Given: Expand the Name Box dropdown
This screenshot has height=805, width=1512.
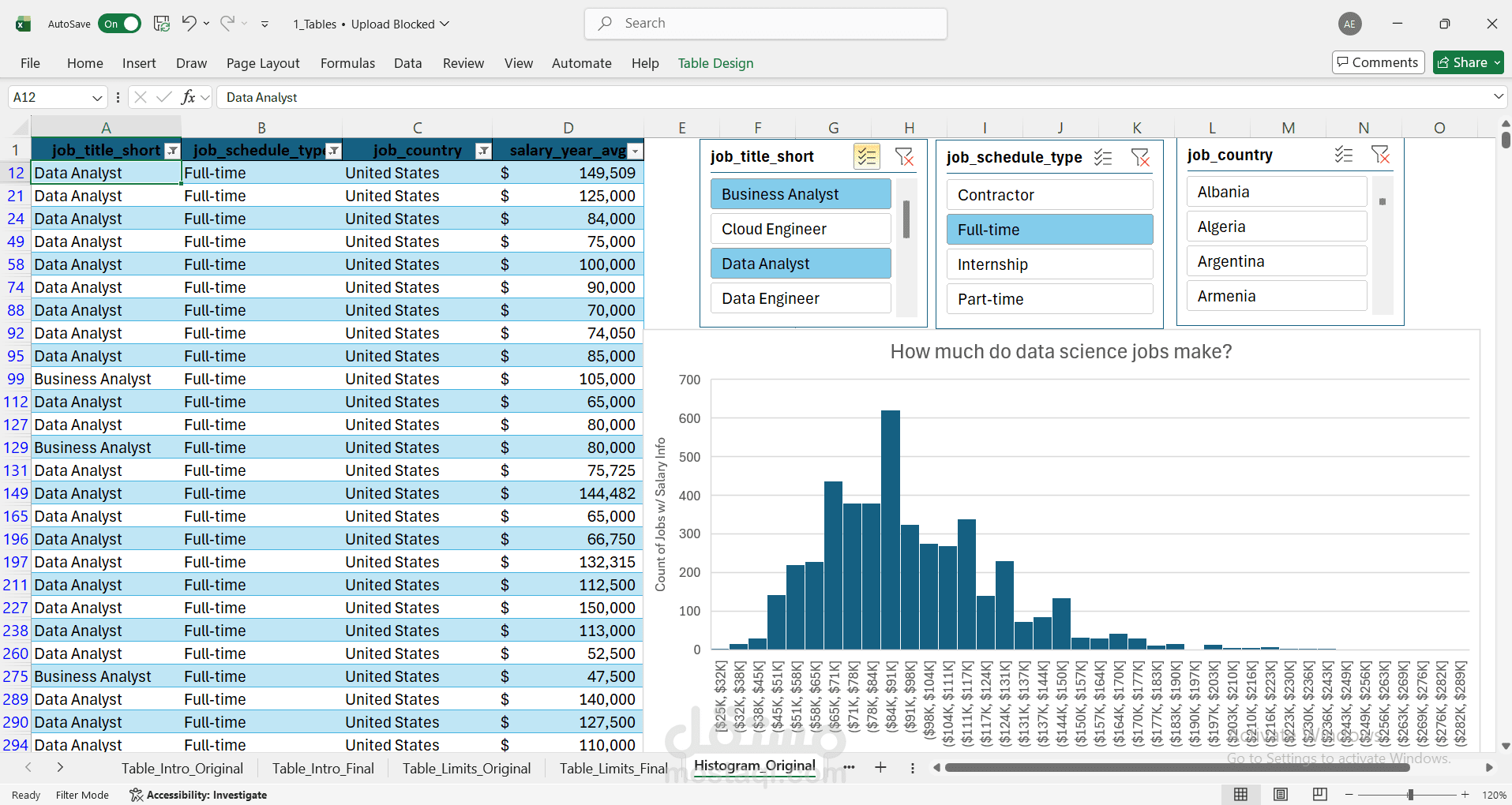Looking at the screenshot, I should point(97,98).
